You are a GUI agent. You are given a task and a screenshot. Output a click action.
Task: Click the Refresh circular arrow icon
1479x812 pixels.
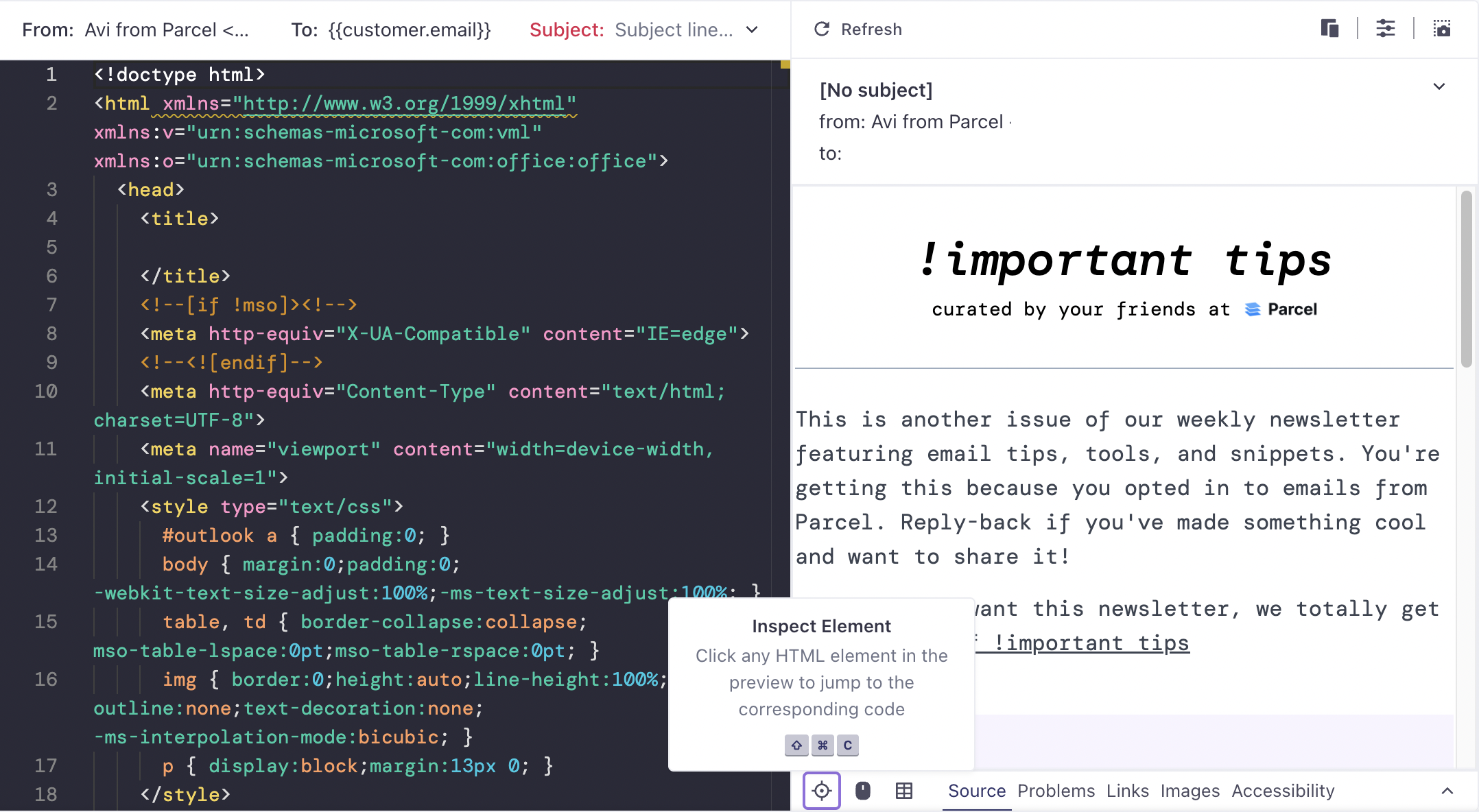[821, 29]
